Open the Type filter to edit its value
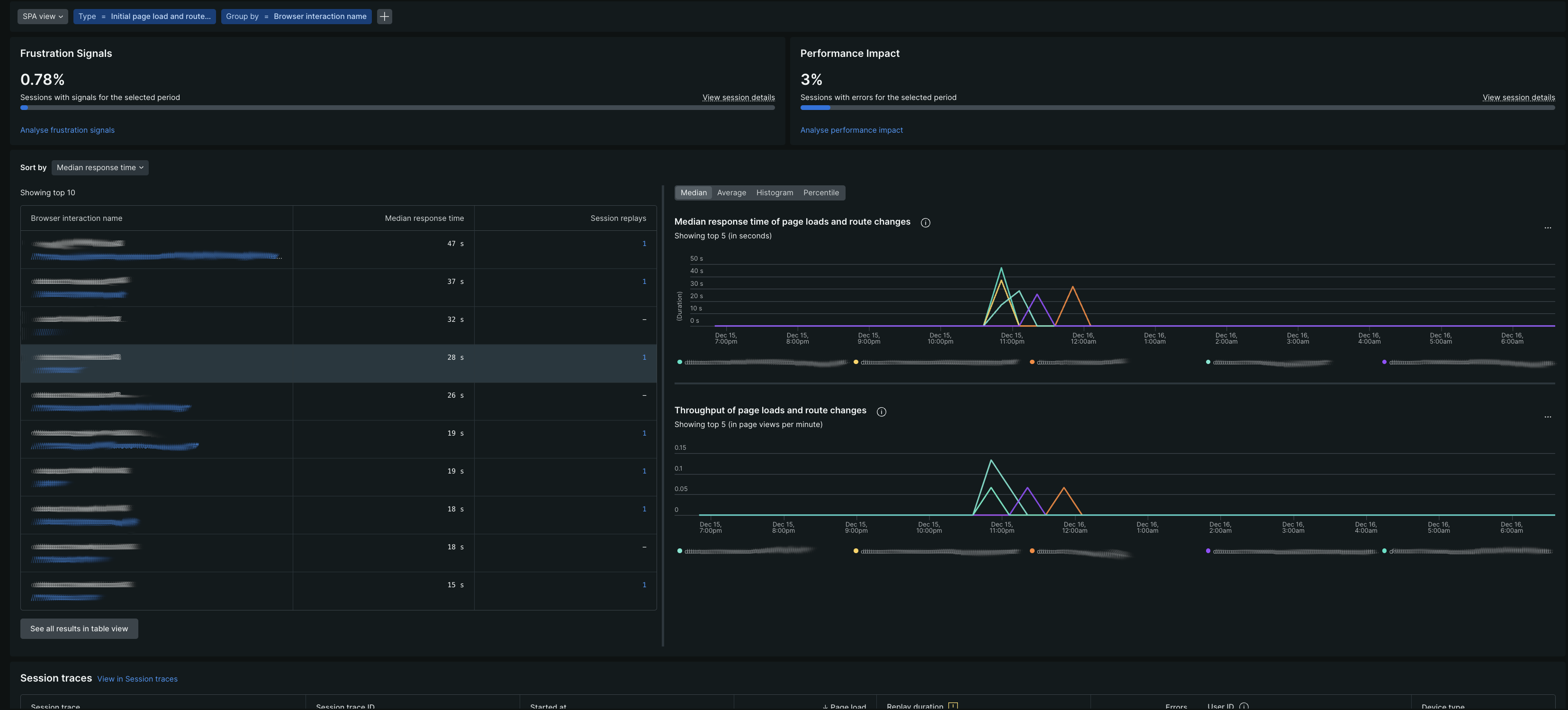This screenshot has width=1568, height=710. click(144, 17)
